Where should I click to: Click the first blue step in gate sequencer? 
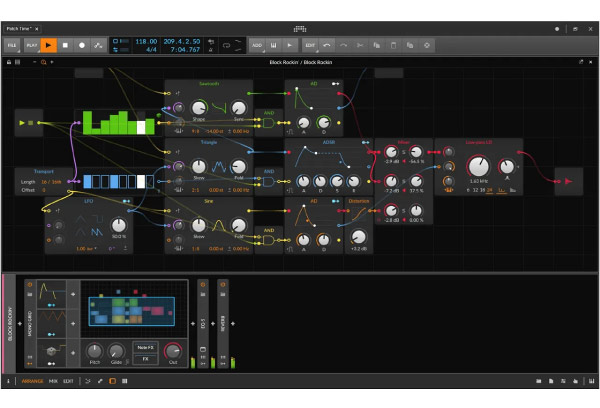(x=88, y=181)
